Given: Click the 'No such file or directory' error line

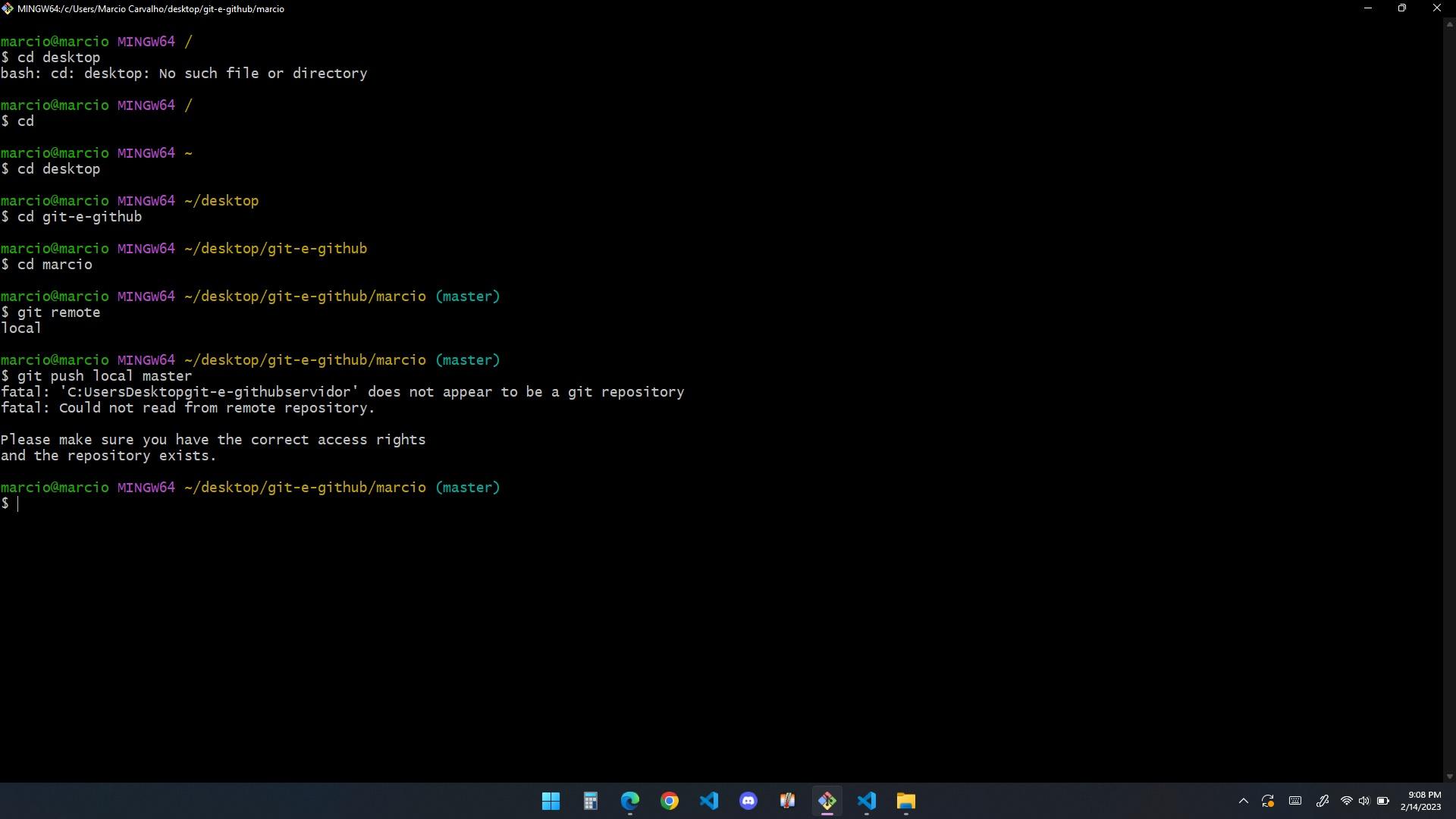Looking at the screenshot, I should [184, 74].
